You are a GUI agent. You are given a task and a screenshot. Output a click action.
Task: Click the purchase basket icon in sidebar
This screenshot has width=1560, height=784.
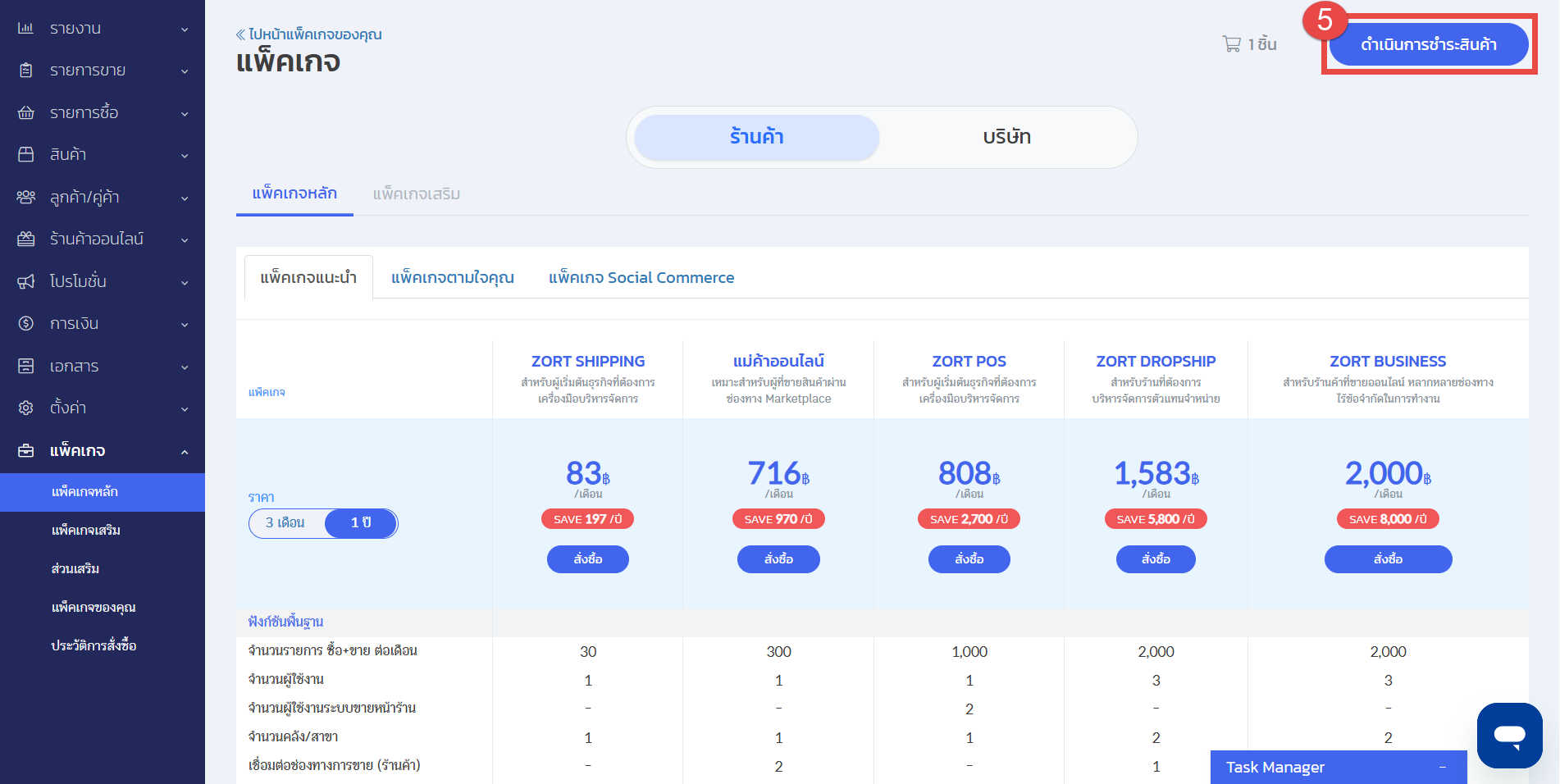coord(26,113)
